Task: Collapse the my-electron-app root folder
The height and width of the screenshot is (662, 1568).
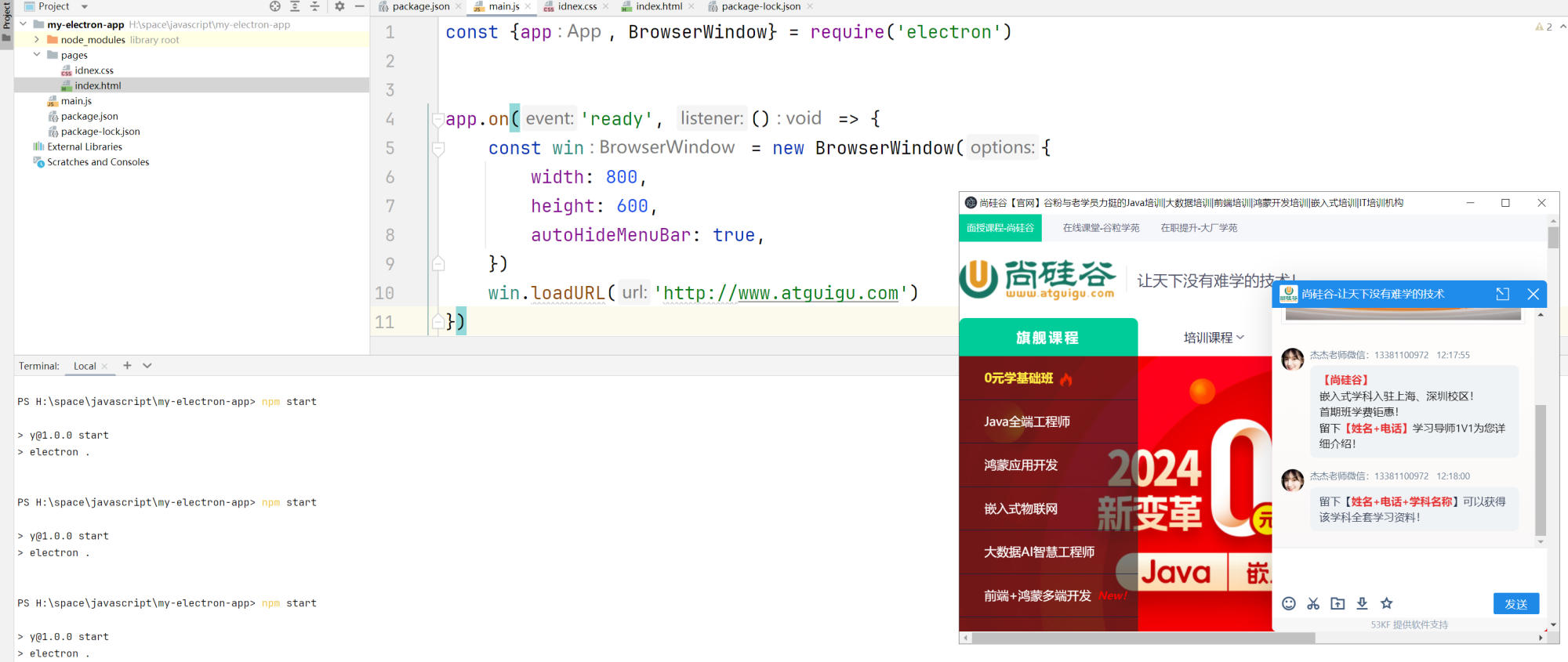Action: click(24, 24)
